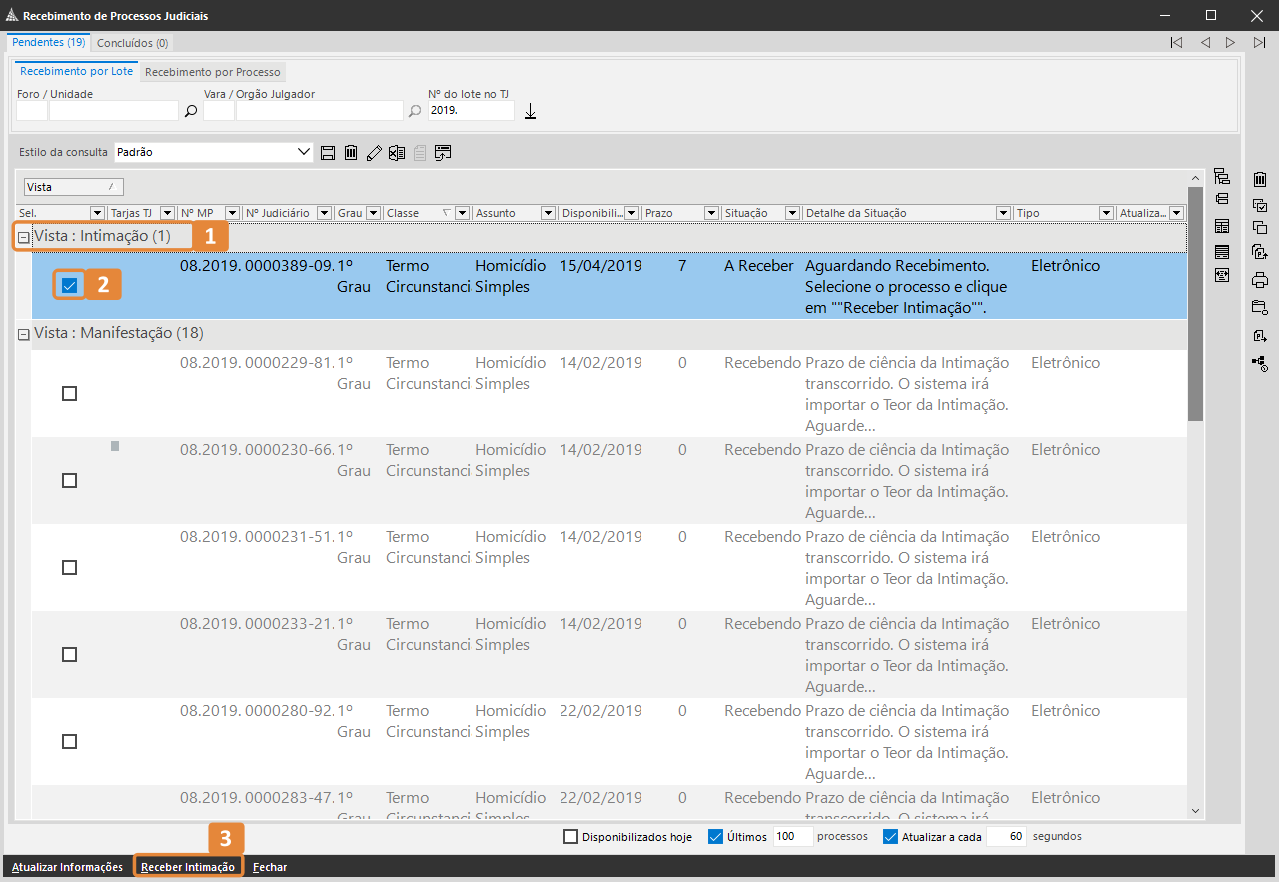This screenshot has width=1279, height=882.
Task: Click the Receber Intimação button
Action: [x=188, y=867]
